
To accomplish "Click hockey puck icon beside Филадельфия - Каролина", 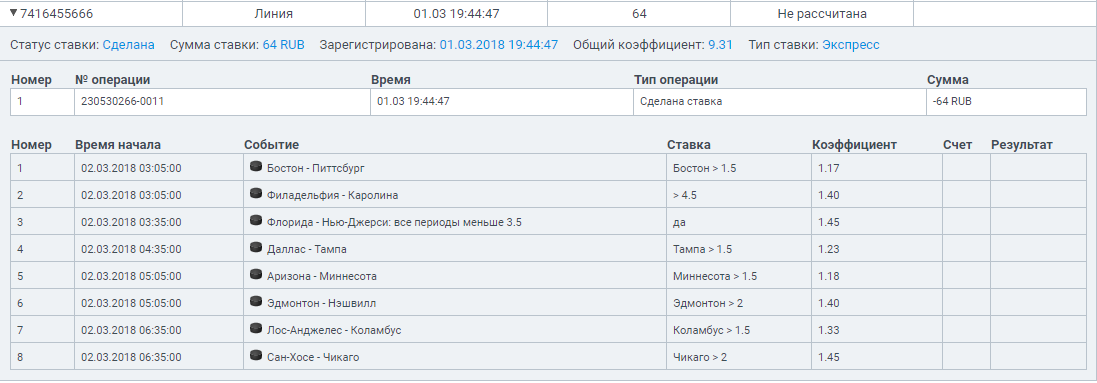I will tap(256, 194).
